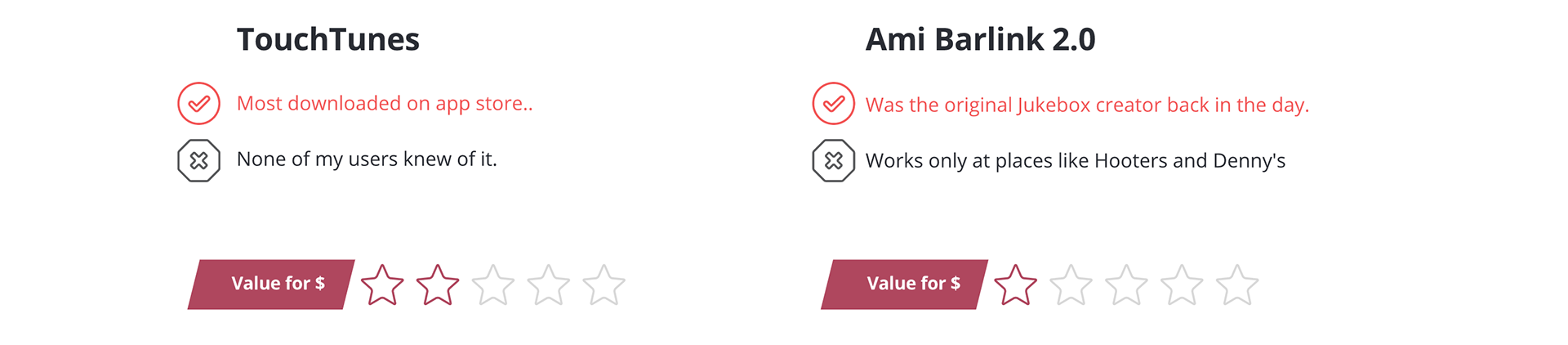Click the Ami Barlink 'Value for $' banner

pyautogui.click(x=905, y=285)
